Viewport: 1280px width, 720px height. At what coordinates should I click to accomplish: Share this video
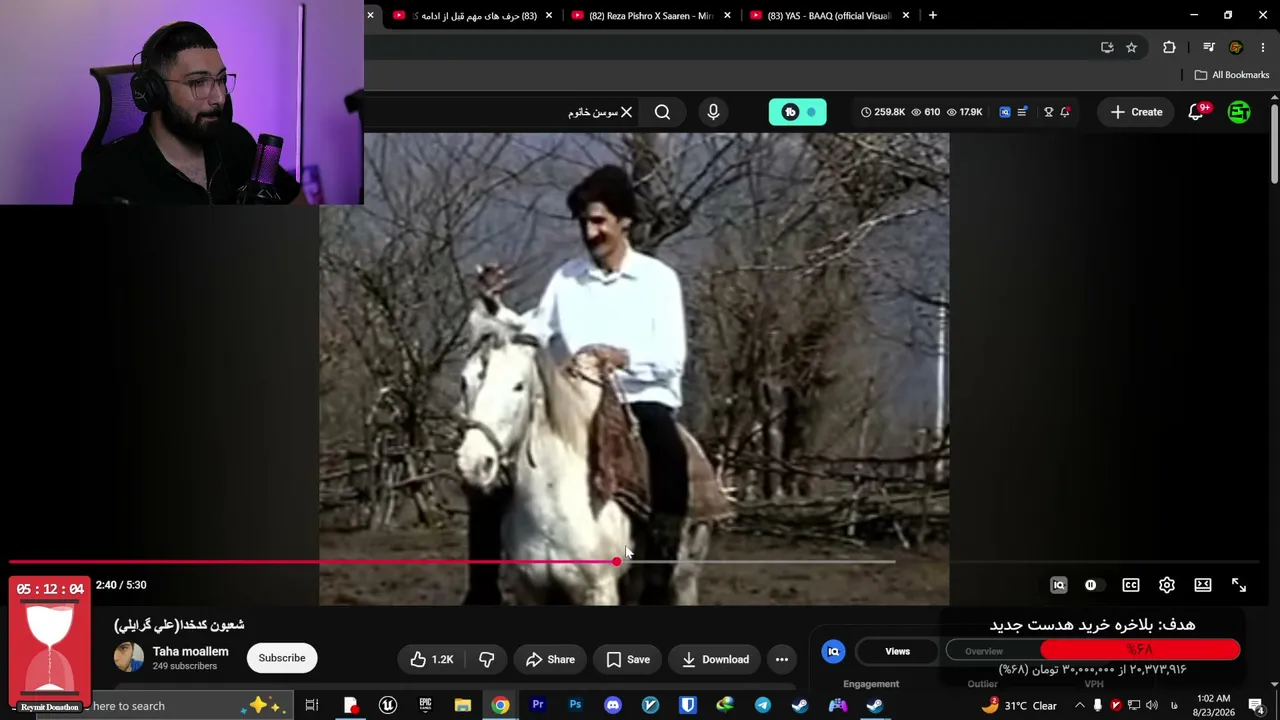[550, 659]
